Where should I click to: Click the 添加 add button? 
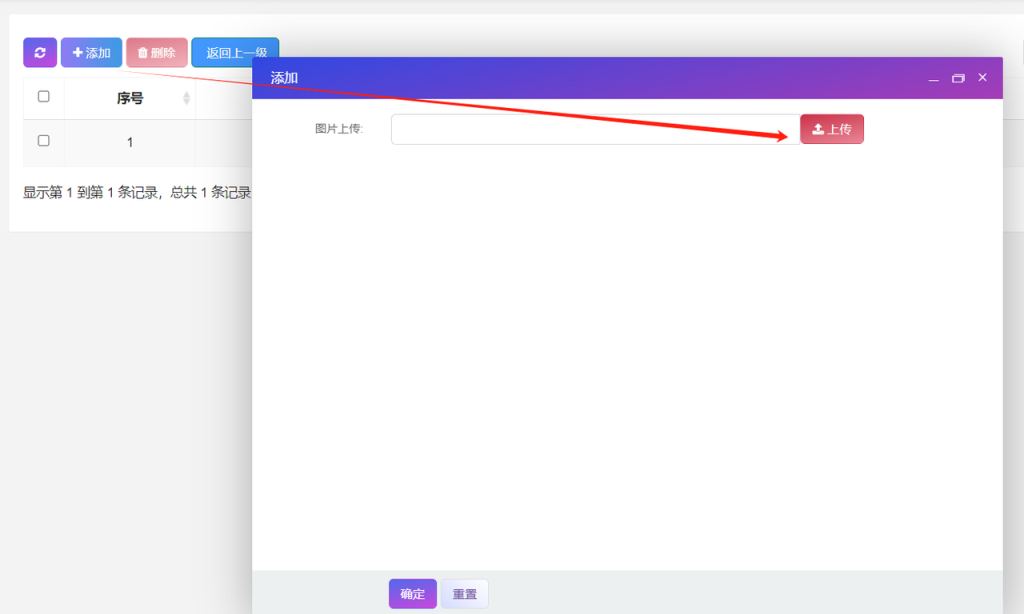click(91, 52)
